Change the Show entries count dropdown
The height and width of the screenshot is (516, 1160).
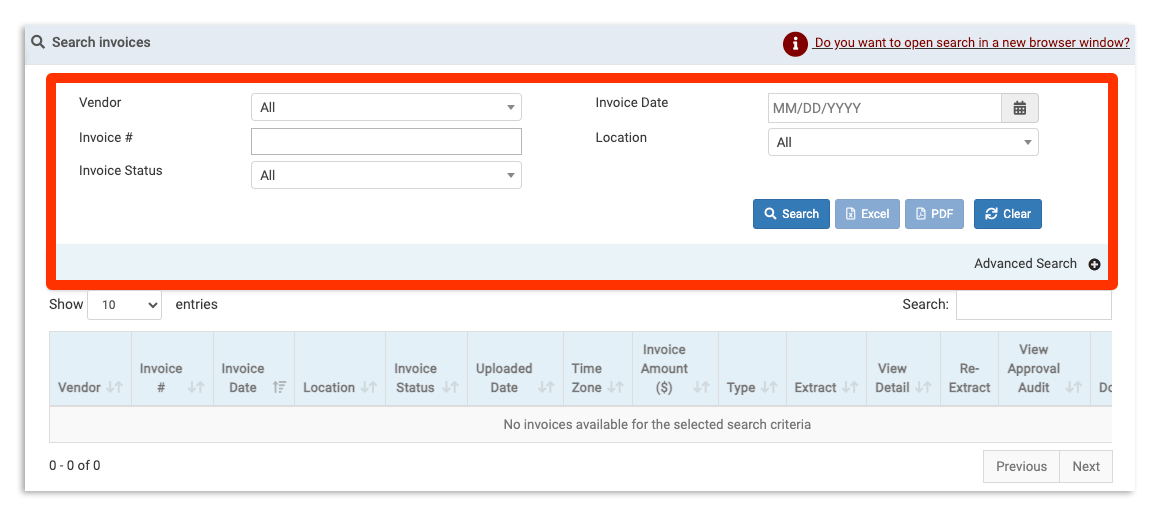pos(124,305)
